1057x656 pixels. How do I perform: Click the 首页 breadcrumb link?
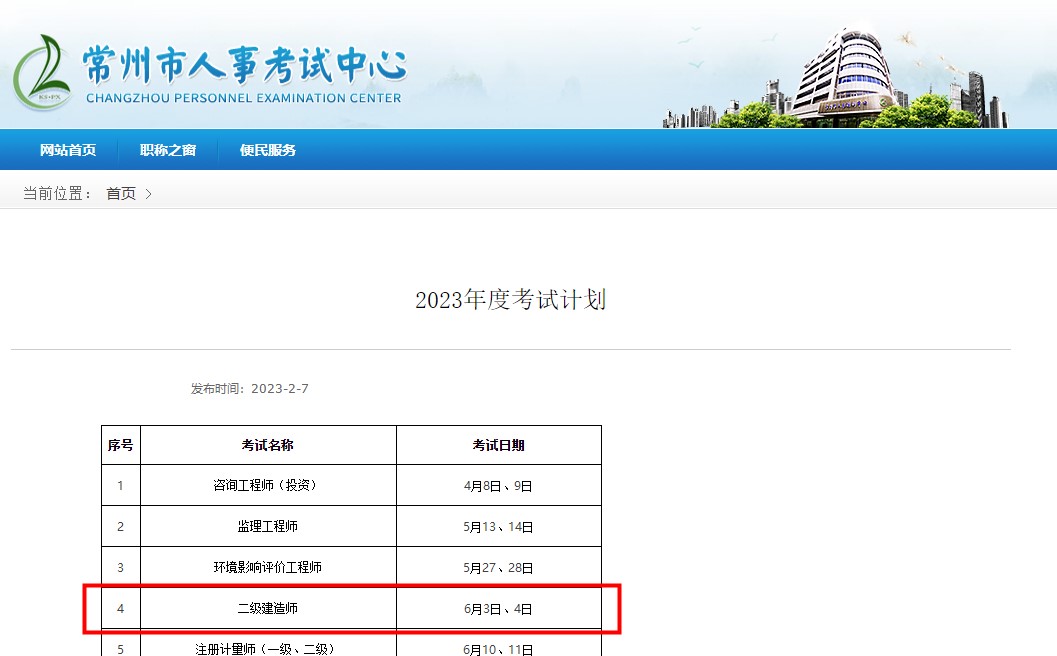[x=119, y=193]
